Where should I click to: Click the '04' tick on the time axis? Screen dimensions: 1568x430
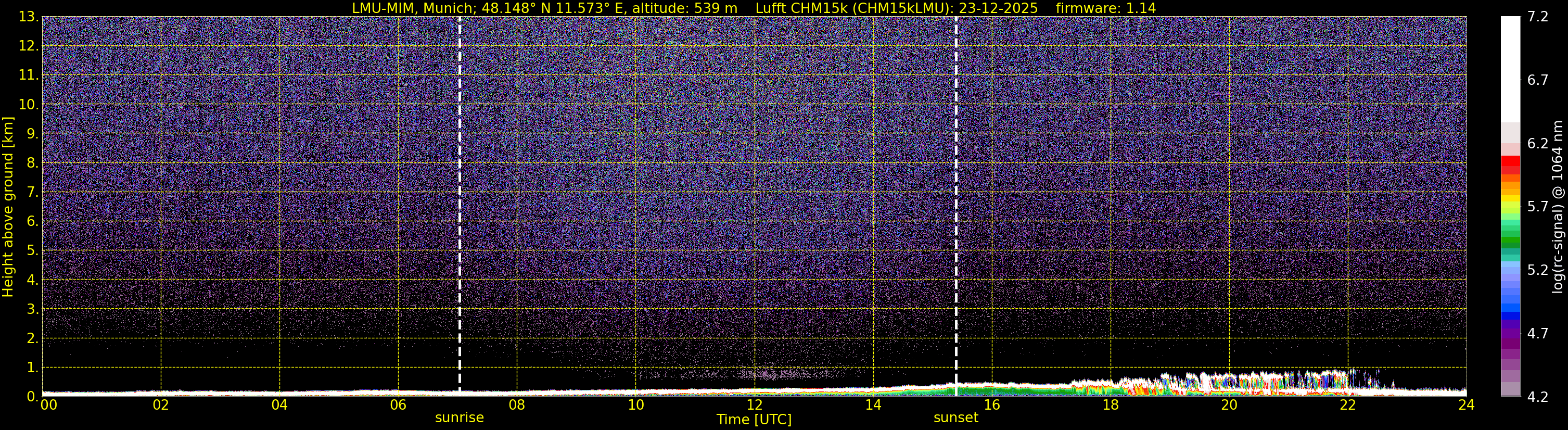(279, 406)
